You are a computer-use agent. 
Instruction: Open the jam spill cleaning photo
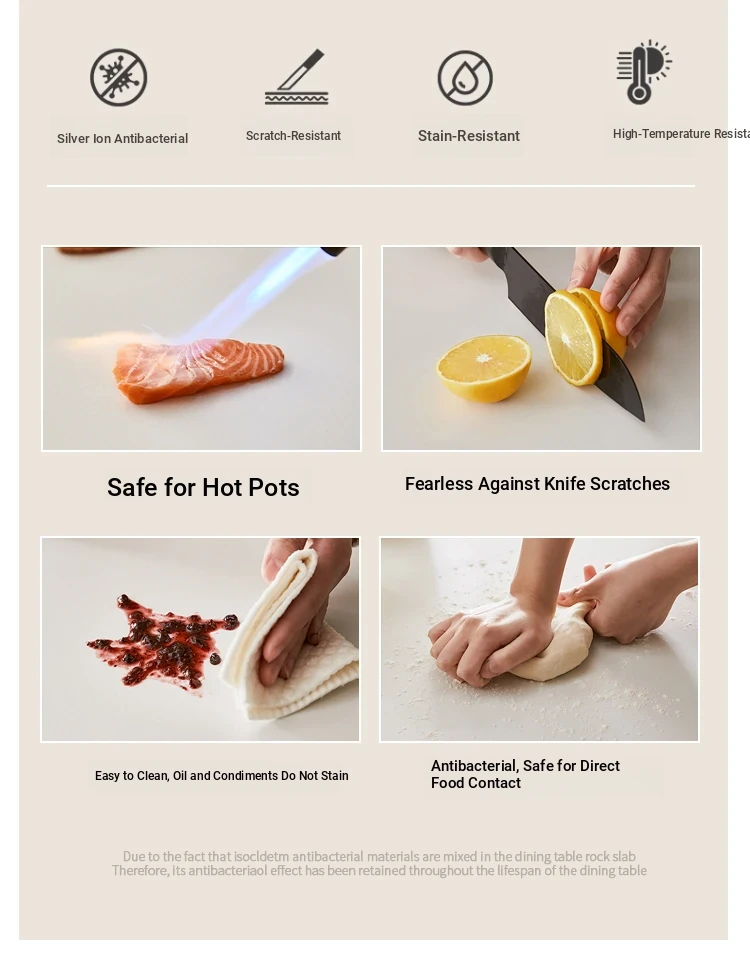pos(200,639)
